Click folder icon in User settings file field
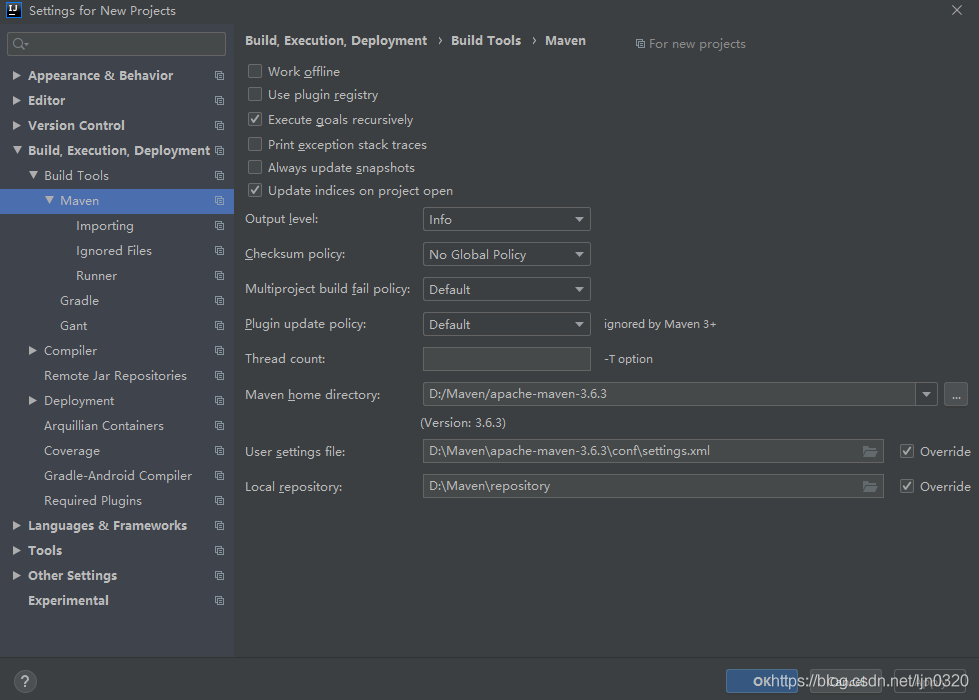The height and width of the screenshot is (700, 979). tap(870, 452)
